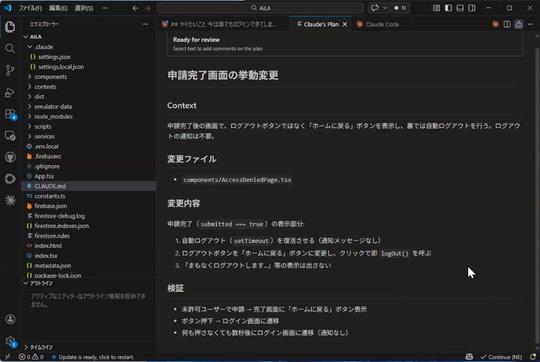Screen dimensions: 540x362
Task: Open the Run and Debug view
Action: click(10, 92)
